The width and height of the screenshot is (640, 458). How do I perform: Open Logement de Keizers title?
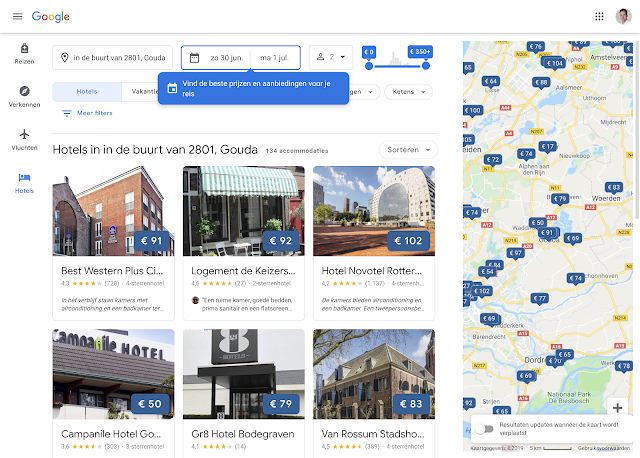tap(243, 271)
